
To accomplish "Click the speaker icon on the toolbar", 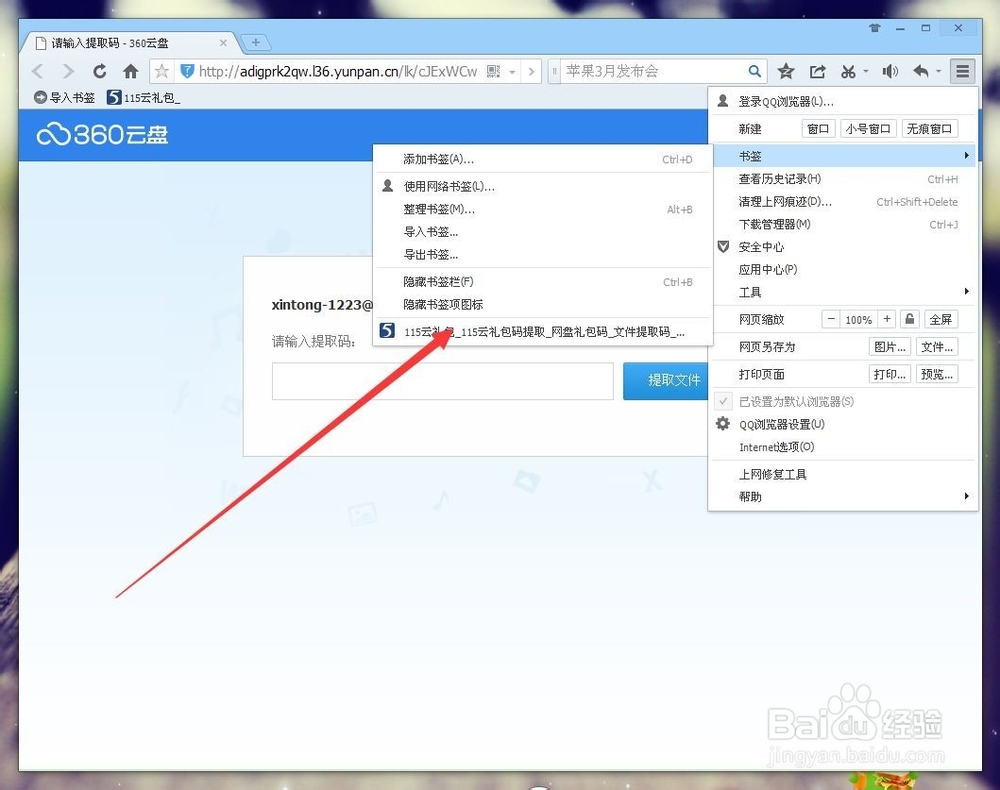I will 889,71.
